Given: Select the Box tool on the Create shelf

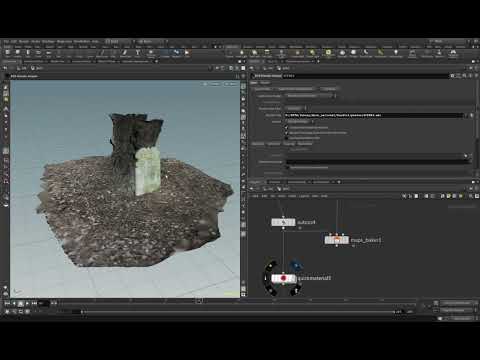Looking at the screenshot, I should [7, 53].
